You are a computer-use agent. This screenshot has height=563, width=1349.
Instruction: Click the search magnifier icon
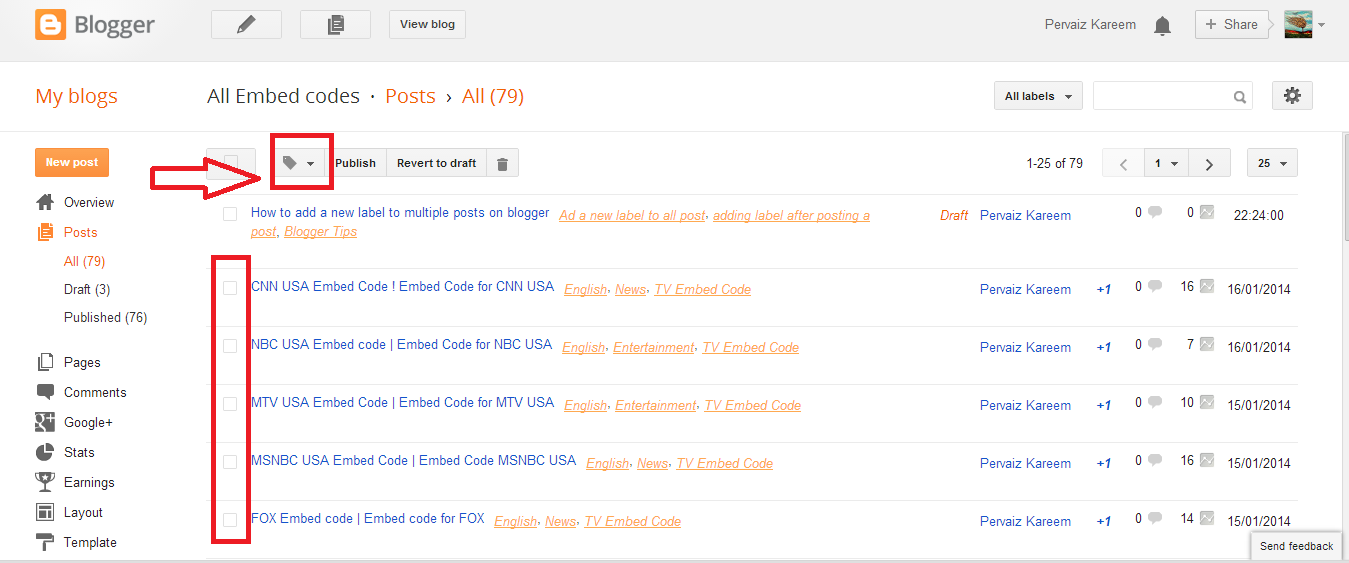tap(1240, 97)
